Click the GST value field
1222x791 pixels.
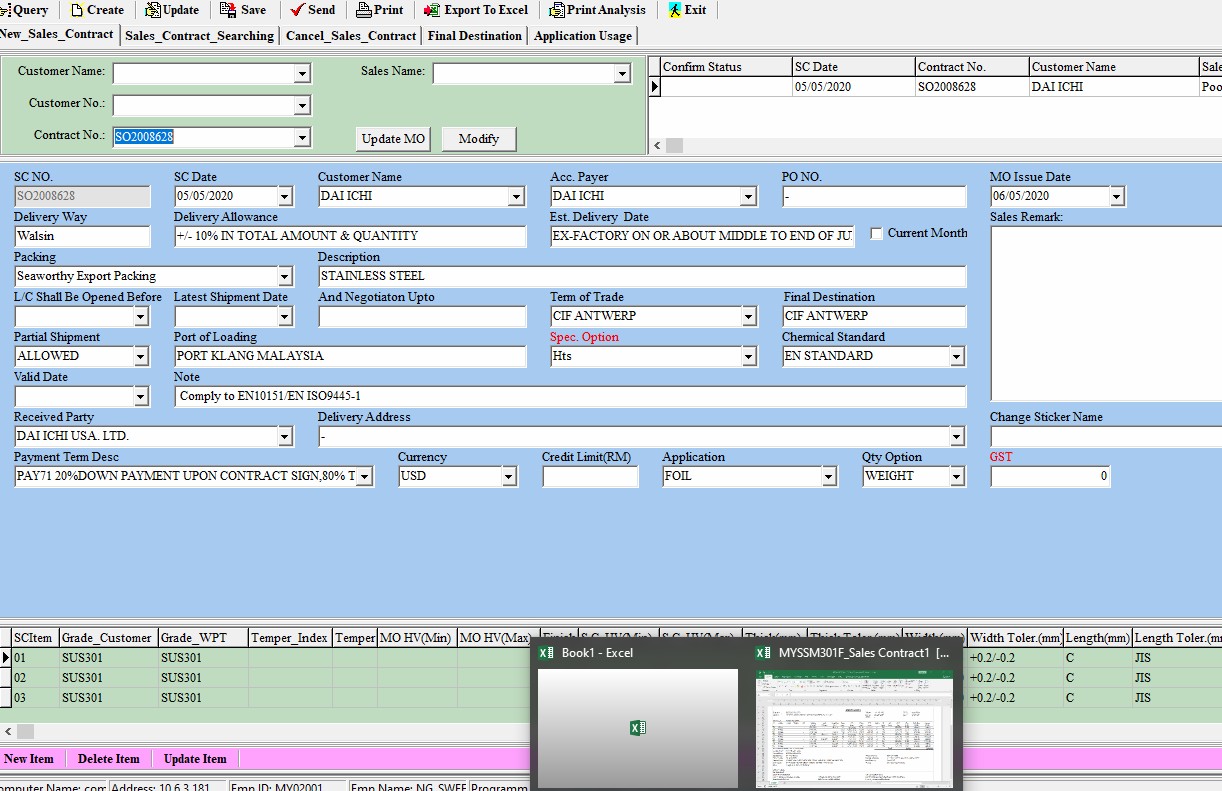point(1050,477)
